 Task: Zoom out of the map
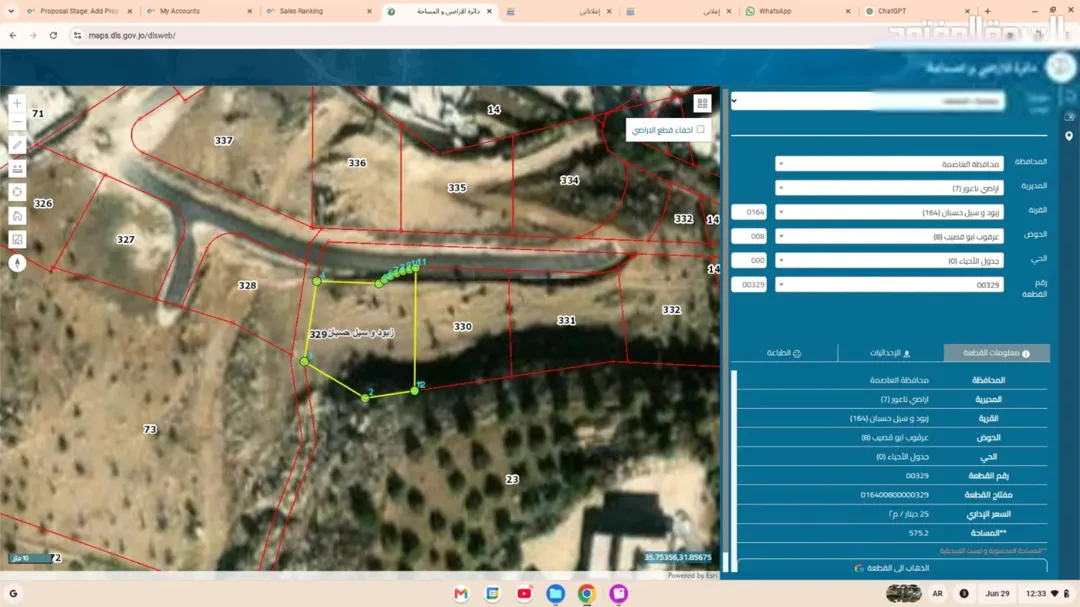point(17,122)
